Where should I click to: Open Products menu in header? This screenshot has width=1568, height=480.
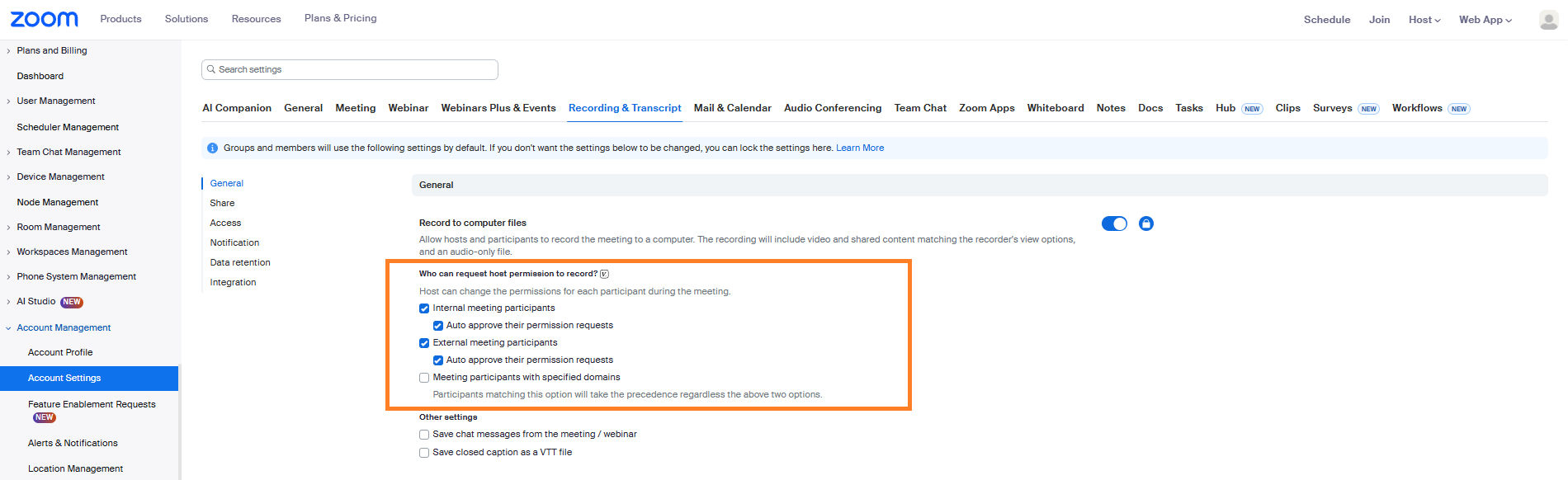point(120,19)
